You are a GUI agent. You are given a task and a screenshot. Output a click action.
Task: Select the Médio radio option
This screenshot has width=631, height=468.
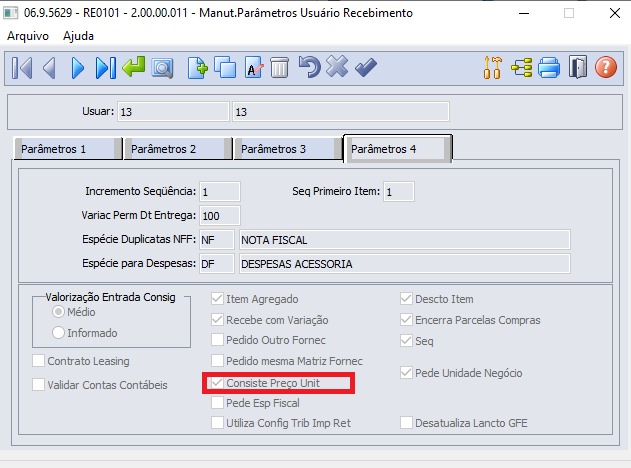(x=58, y=312)
